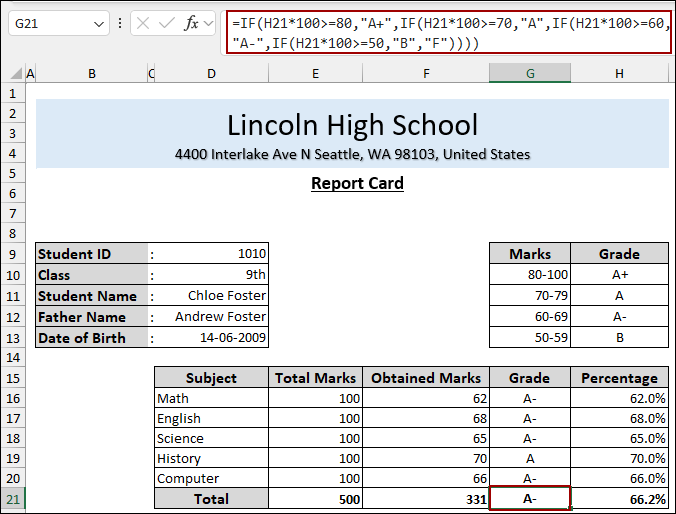Click the three-dot name box resize handle
This screenshot has width=676, height=514.
pyautogui.click(x=120, y=23)
